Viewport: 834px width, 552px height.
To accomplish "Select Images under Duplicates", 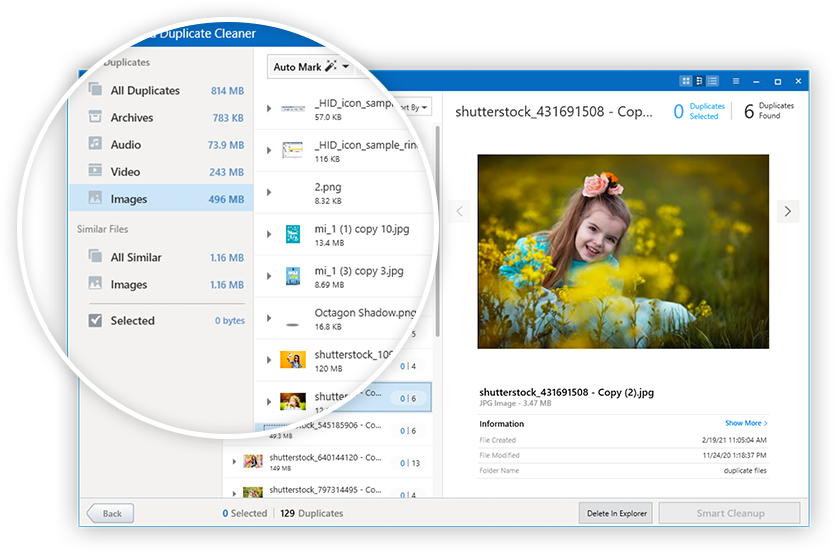I will 161,198.
